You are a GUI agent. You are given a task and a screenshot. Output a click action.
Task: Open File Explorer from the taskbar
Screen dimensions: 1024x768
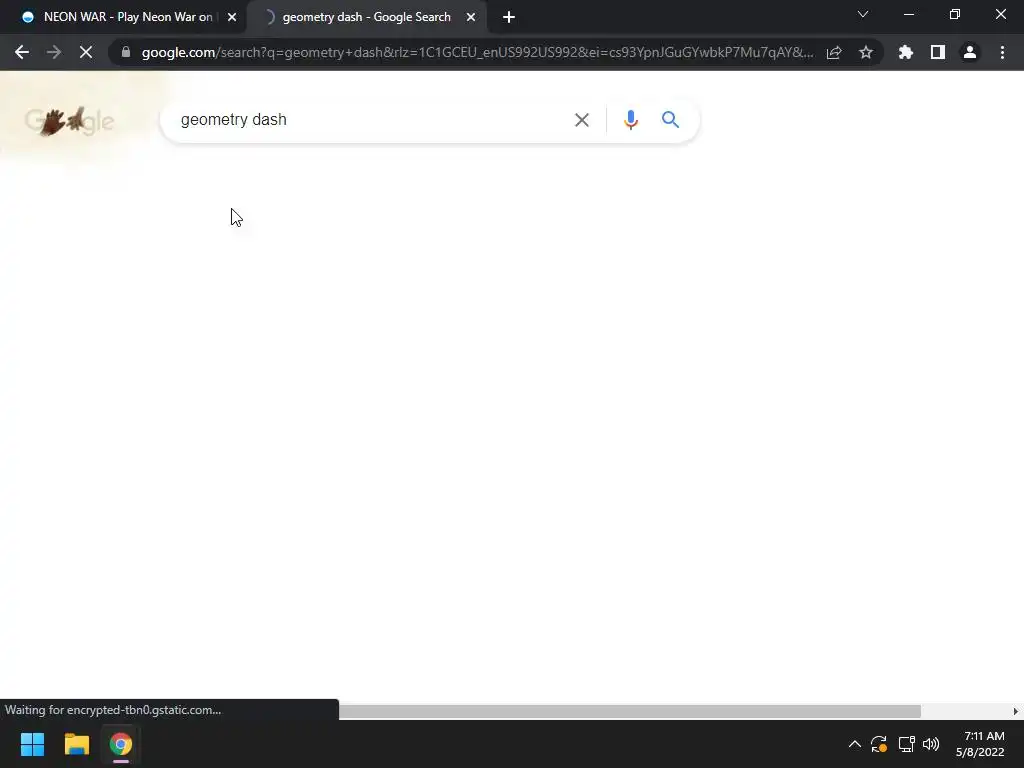[x=76, y=744]
